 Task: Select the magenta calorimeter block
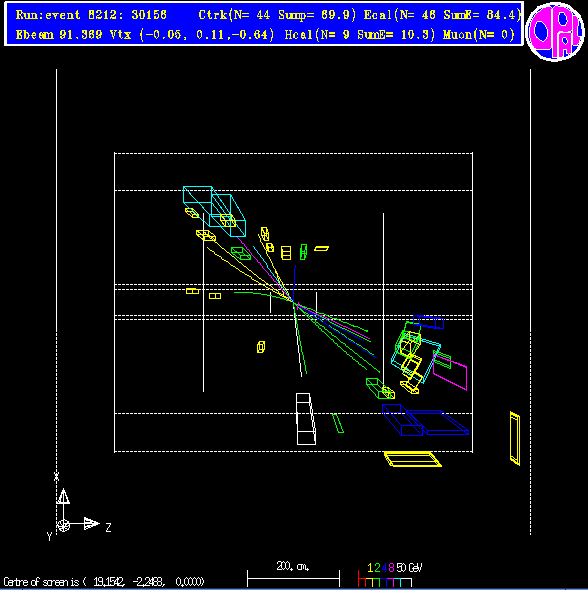(450, 373)
